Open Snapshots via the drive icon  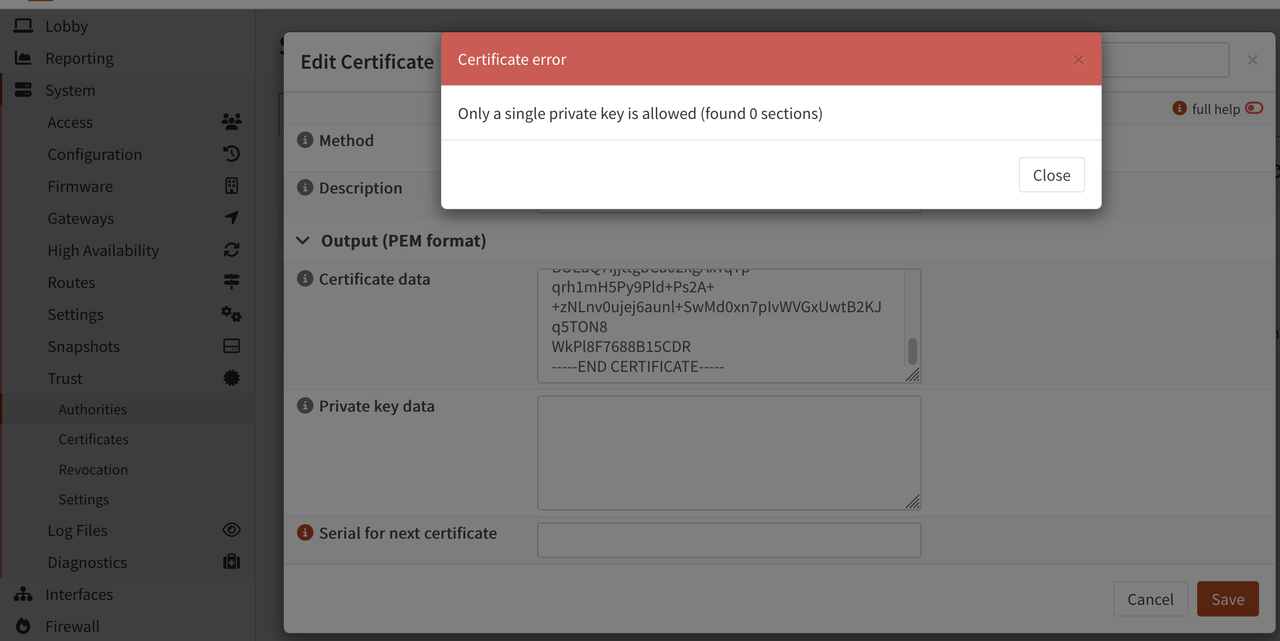coord(231,346)
